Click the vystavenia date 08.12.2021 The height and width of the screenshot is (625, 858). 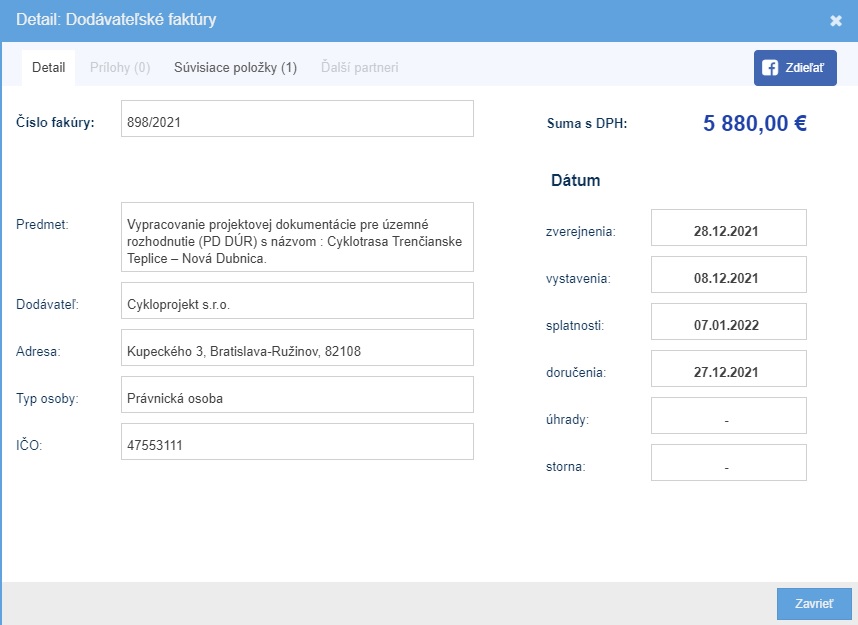click(x=728, y=275)
